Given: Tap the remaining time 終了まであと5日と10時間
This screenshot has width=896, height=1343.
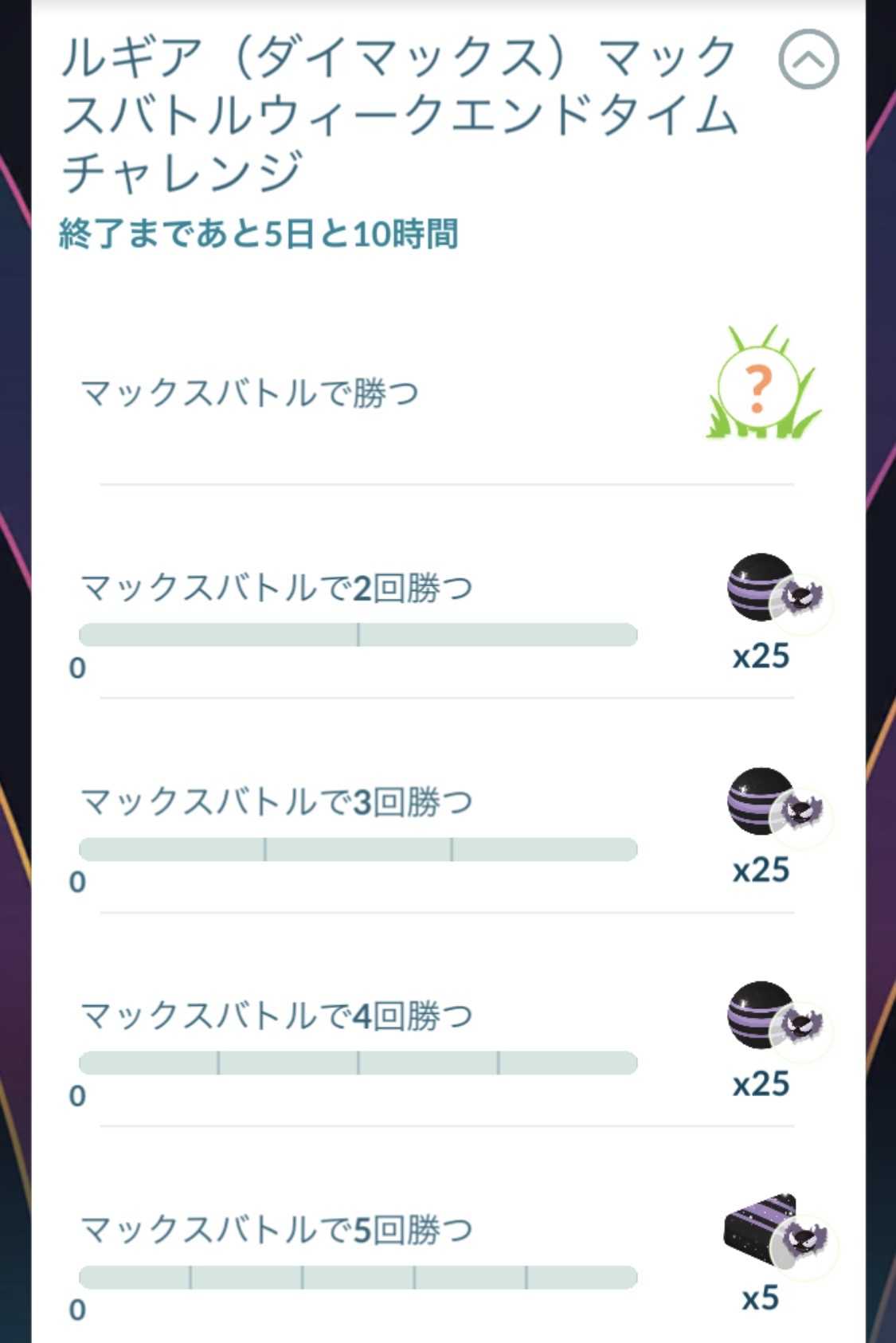Looking at the screenshot, I should [x=259, y=234].
